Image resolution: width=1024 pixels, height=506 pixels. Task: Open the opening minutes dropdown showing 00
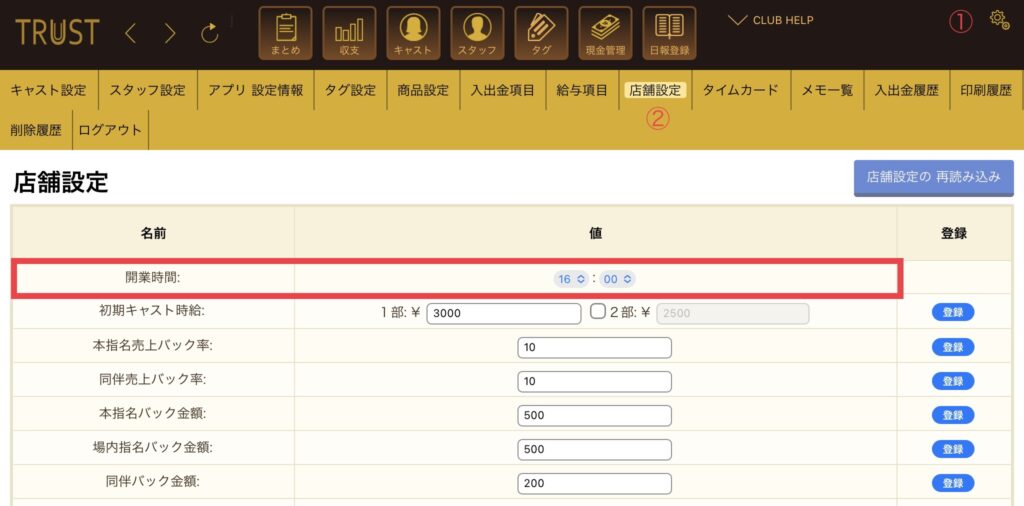[617, 279]
